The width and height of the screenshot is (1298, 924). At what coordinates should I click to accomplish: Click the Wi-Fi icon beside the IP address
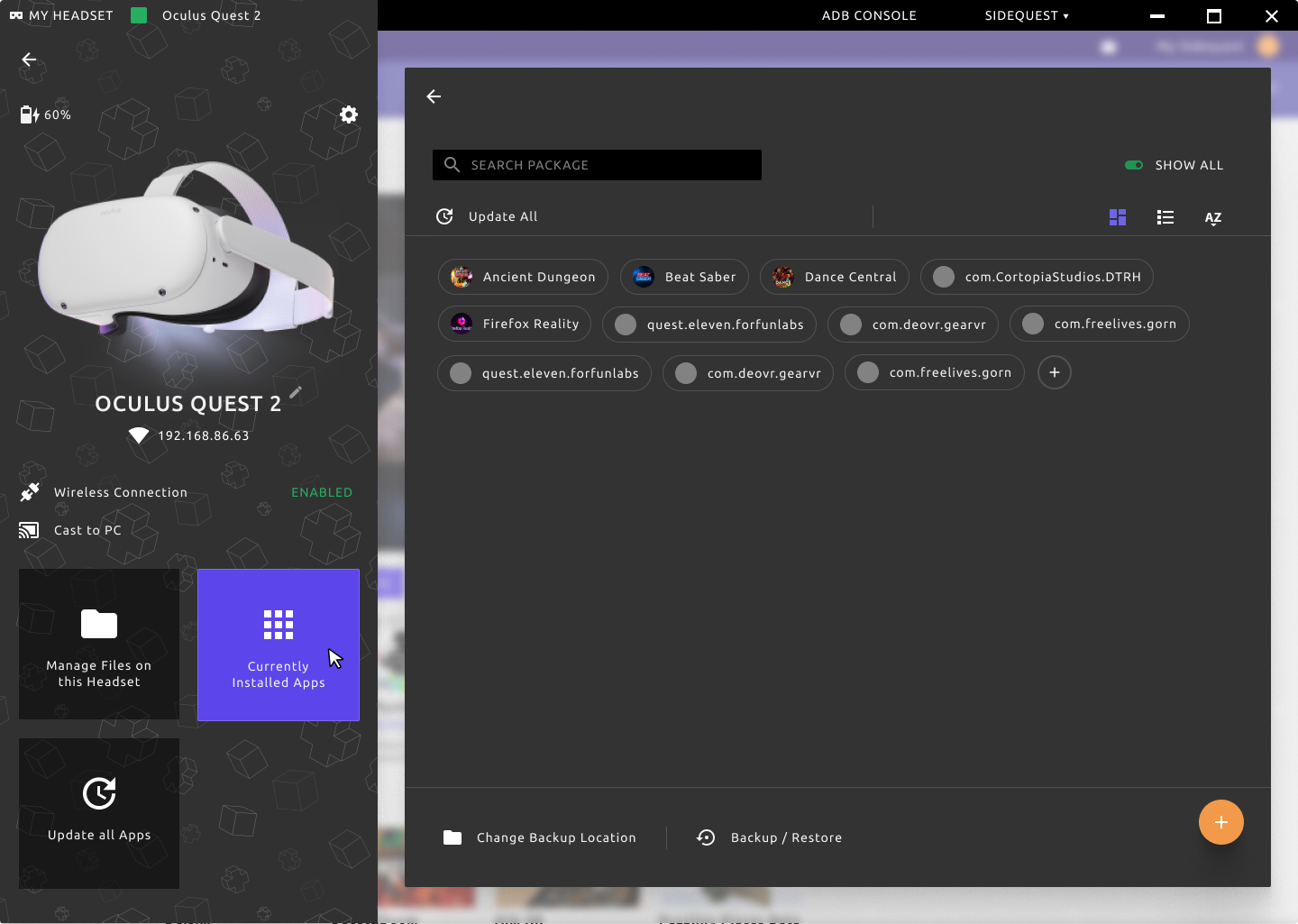coord(139,435)
